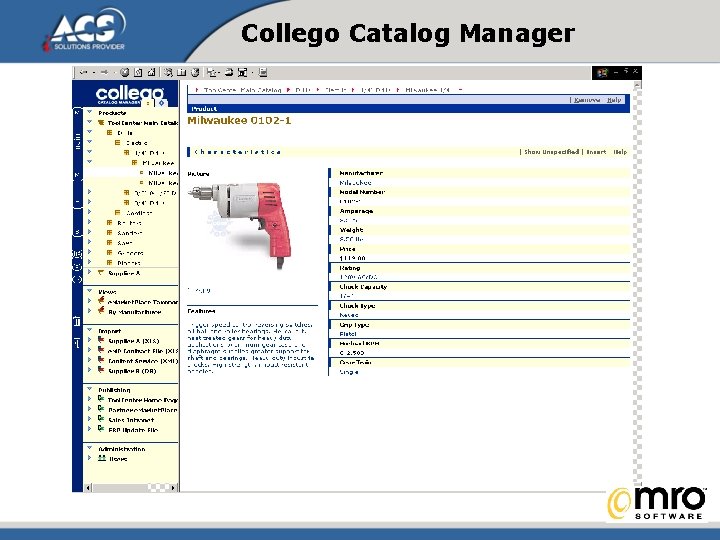Click the Home toolbar icon
720x540 pixels.
[151, 72]
